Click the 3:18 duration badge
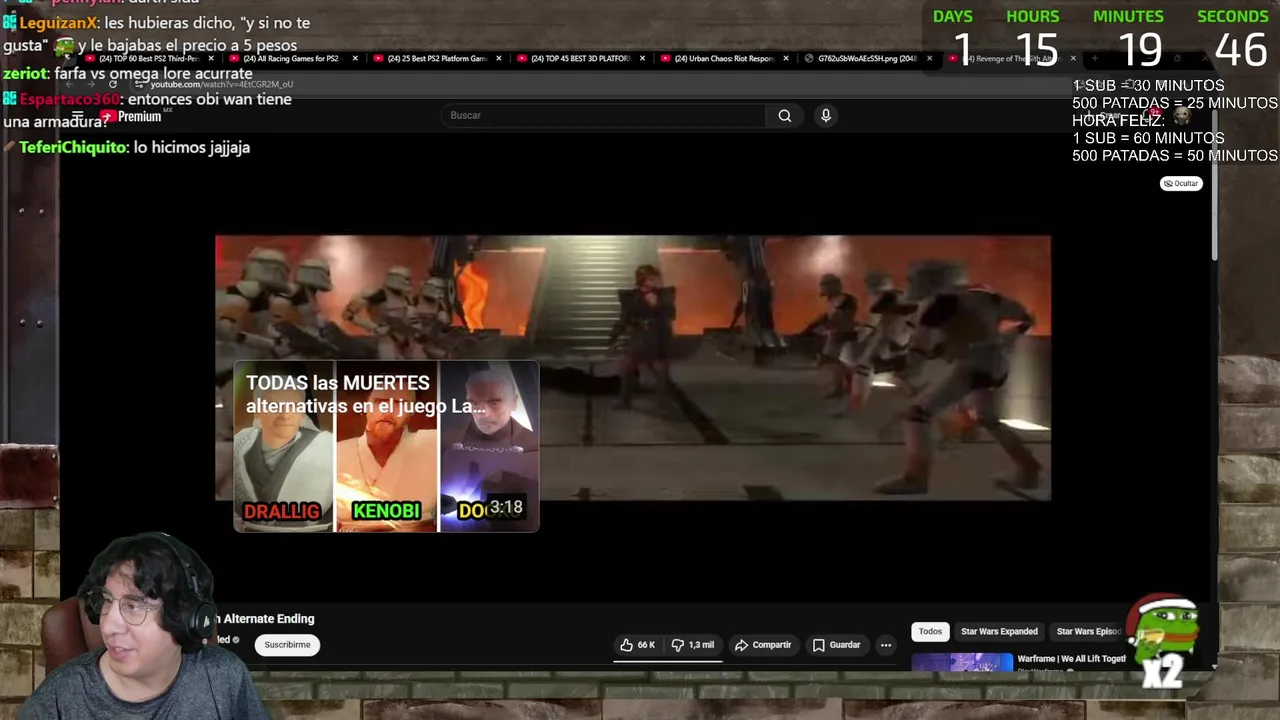1280x720 pixels. point(506,508)
